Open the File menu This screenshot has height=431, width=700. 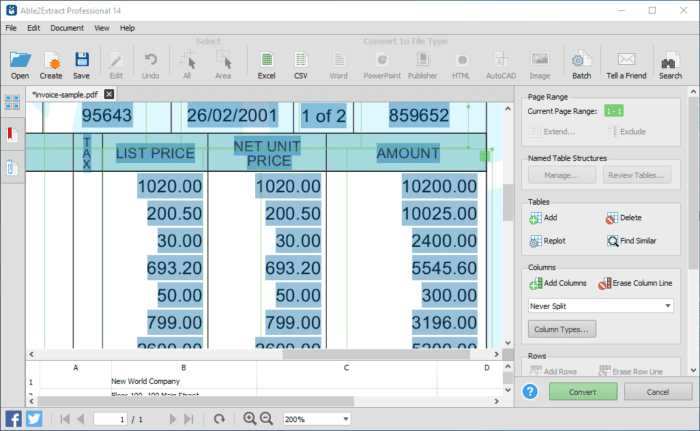pos(11,28)
